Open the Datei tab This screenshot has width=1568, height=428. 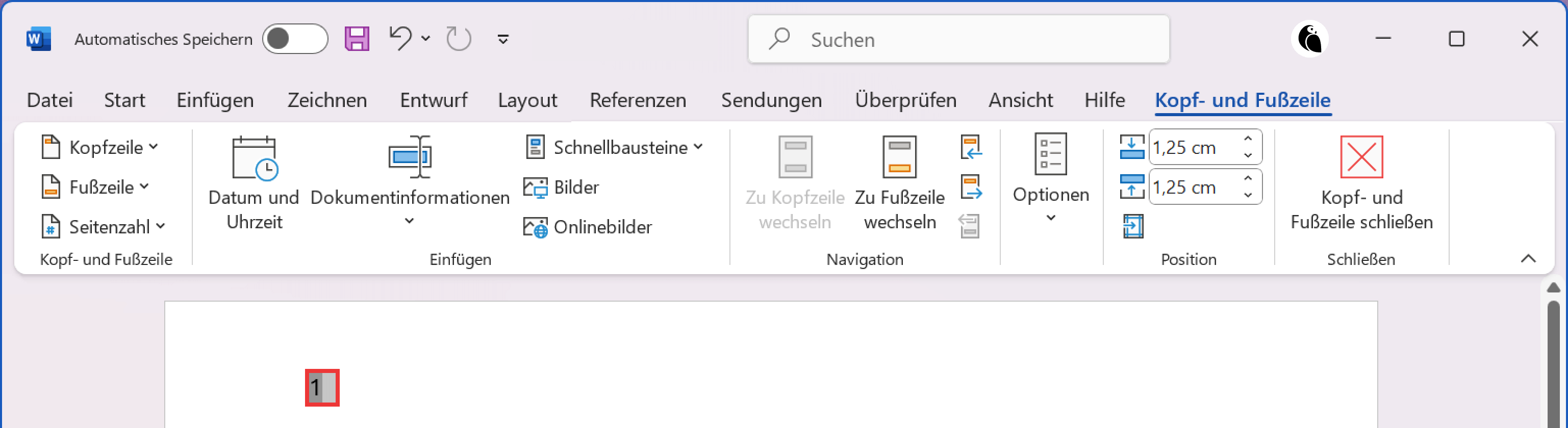[50, 100]
